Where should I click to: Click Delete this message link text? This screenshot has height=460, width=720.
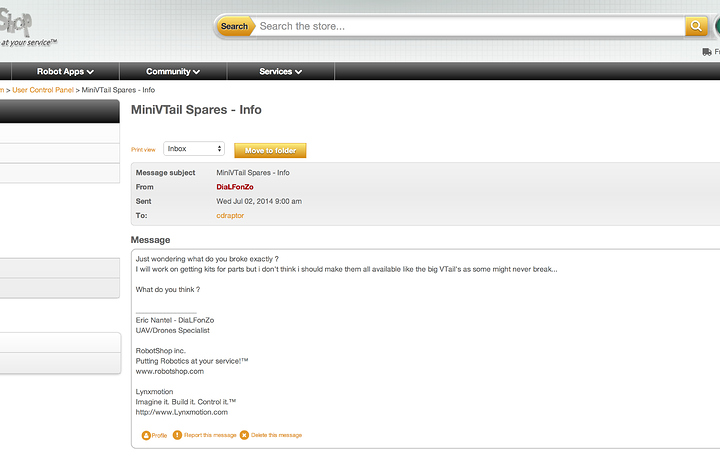click(276, 435)
